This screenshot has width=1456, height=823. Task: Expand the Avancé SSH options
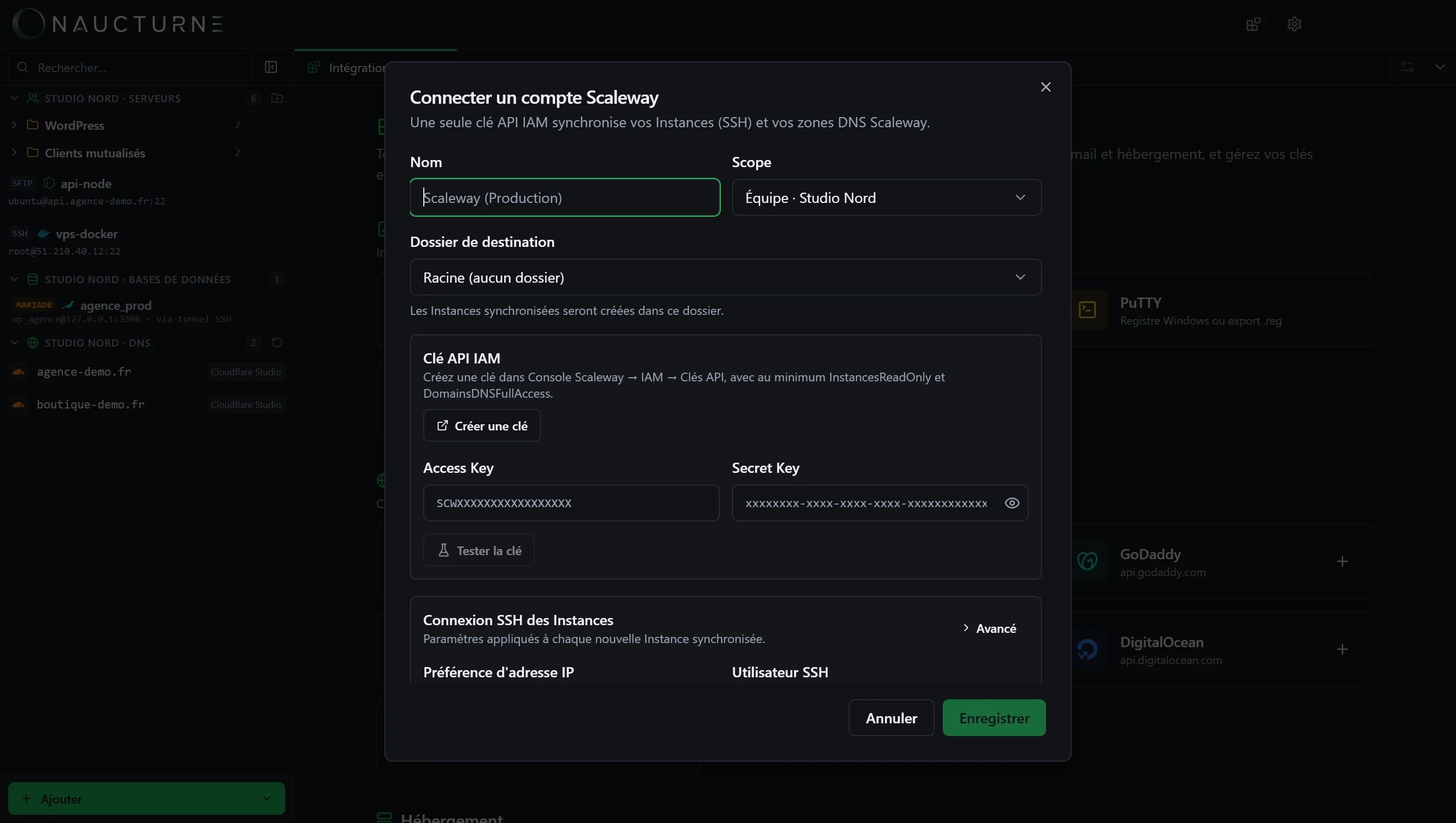point(989,628)
